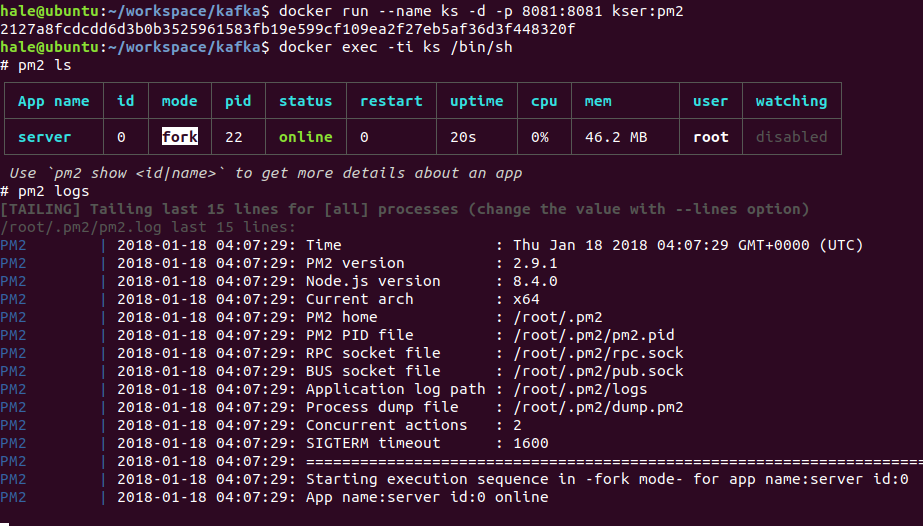The width and height of the screenshot is (923, 526).
Task: Click the "watching" column header
Action: (x=791, y=101)
